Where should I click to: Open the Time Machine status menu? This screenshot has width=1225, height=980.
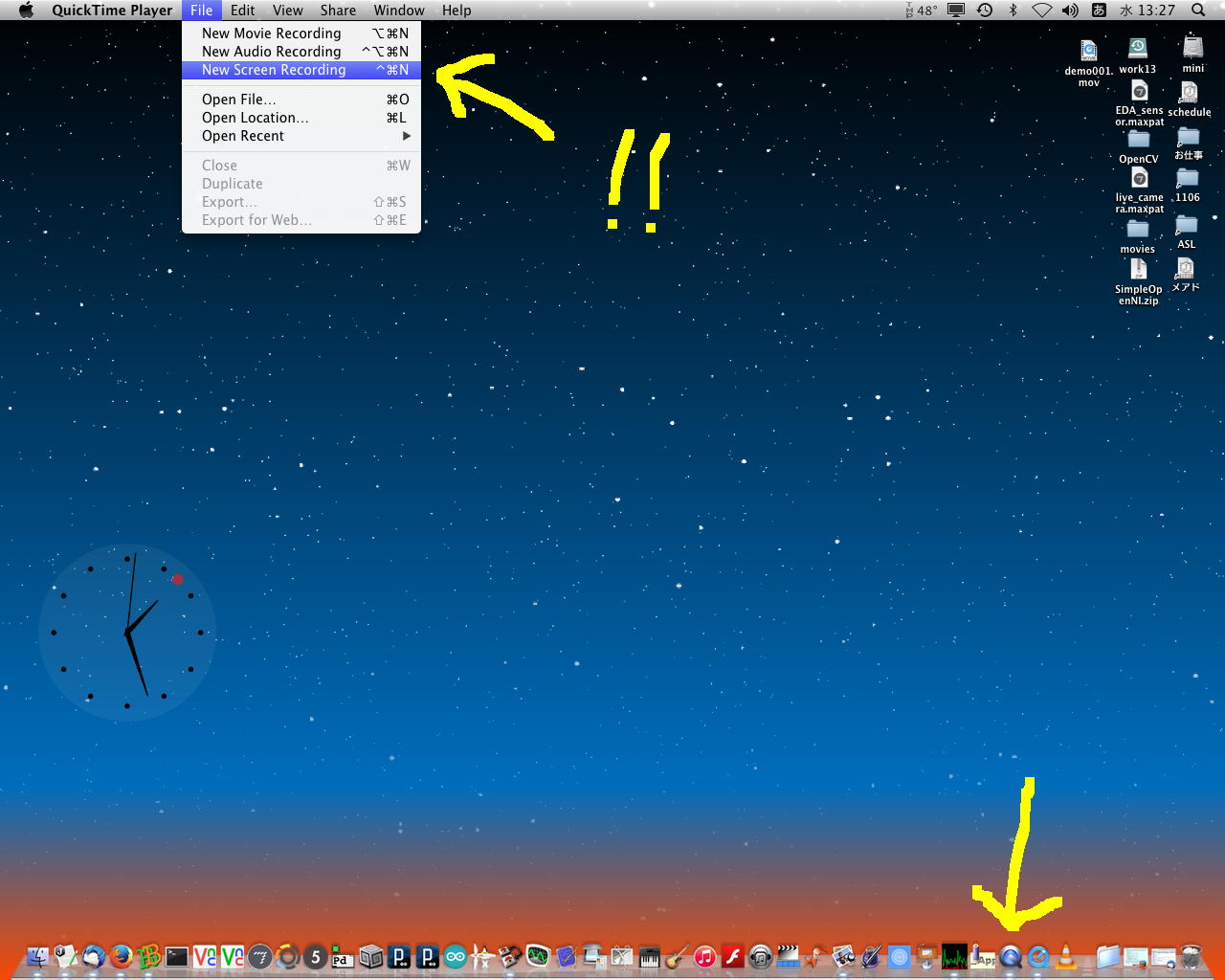tap(985, 10)
